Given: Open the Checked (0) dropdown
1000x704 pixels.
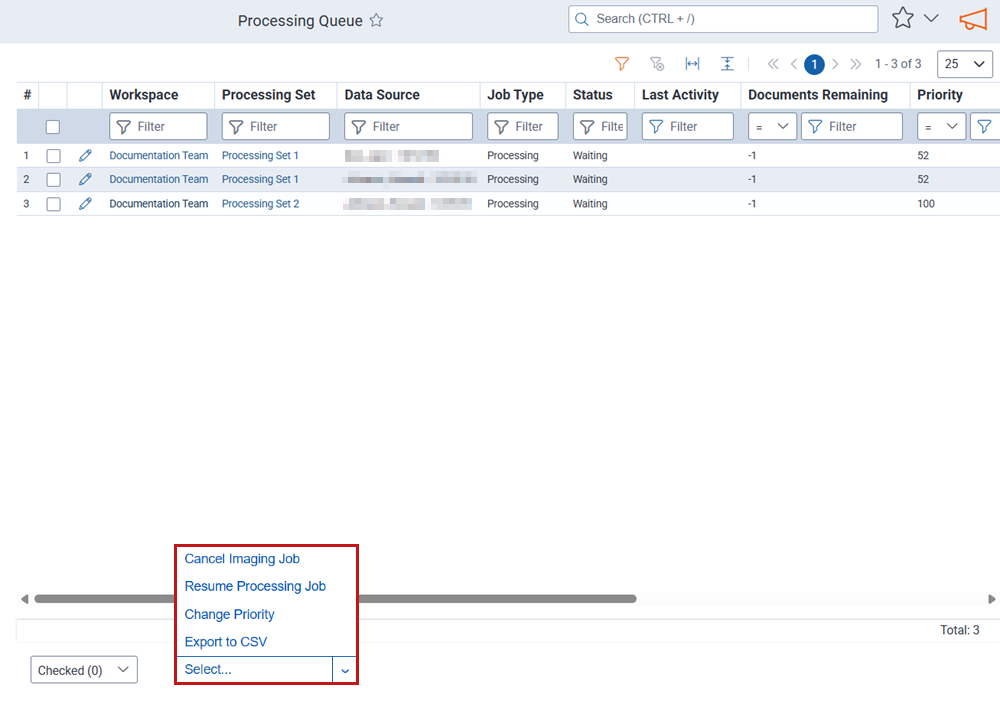Looking at the screenshot, I should pyautogui.click(x=84, y=670).
